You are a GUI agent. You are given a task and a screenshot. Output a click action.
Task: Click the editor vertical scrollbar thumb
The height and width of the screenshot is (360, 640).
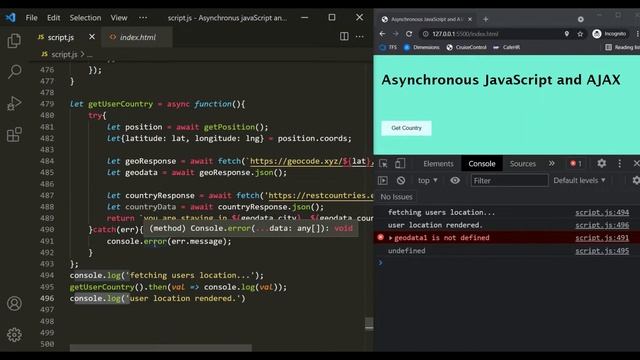click(x=369, y=323)
